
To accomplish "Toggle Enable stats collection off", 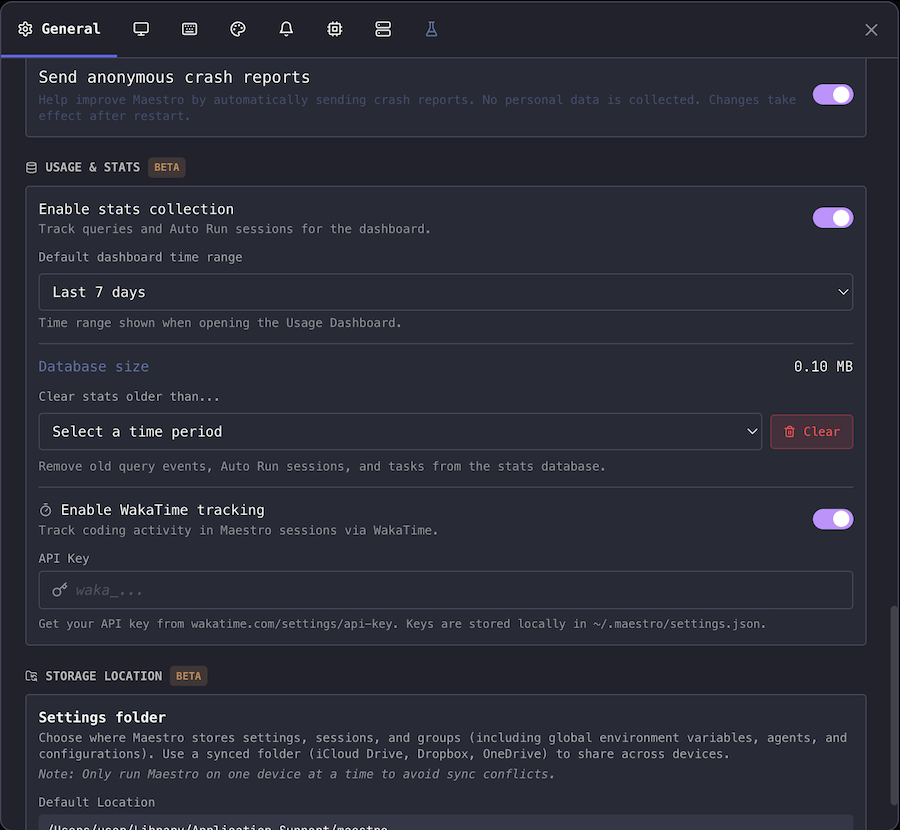I will tap(833, 217).
